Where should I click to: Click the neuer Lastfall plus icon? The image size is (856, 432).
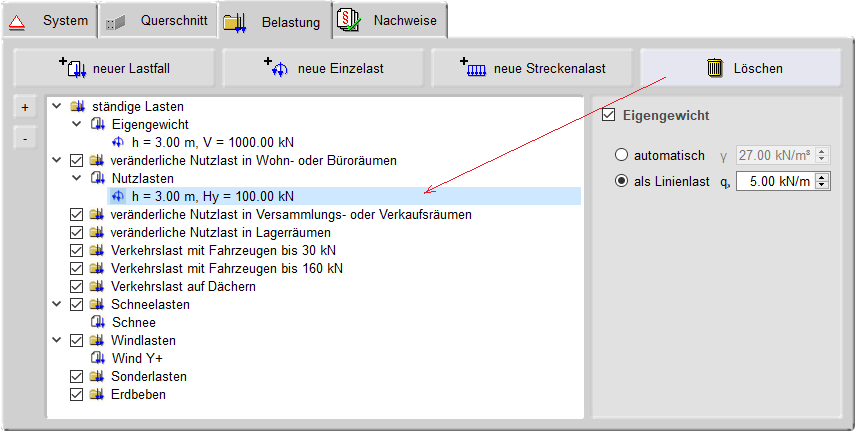tap(73, 68)
